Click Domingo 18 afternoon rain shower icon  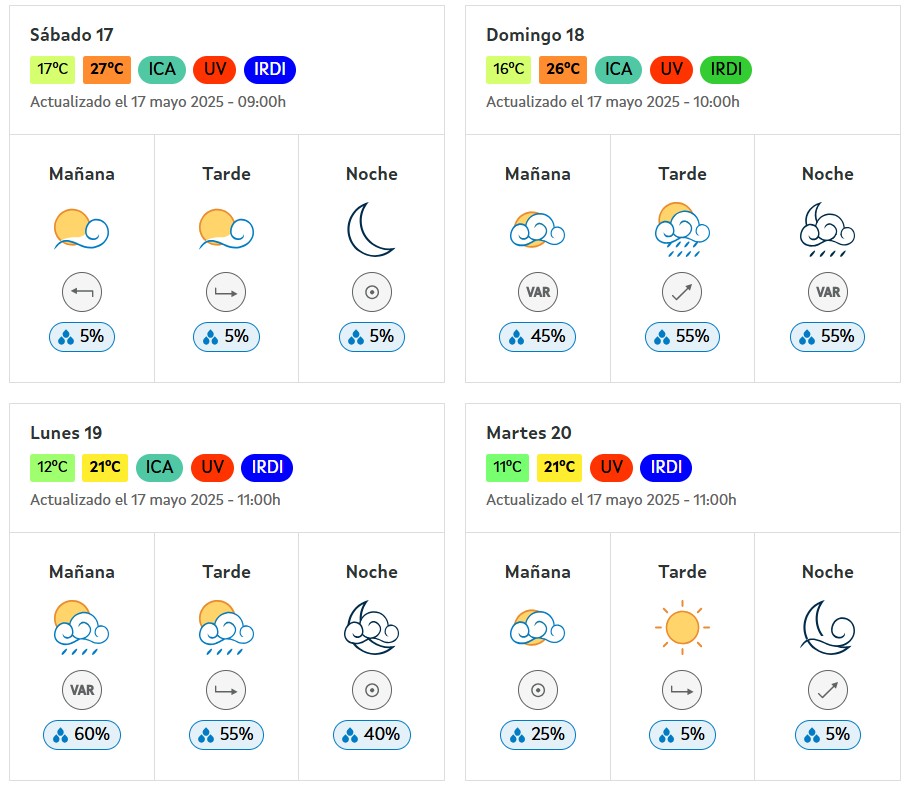tap(682, 229)
